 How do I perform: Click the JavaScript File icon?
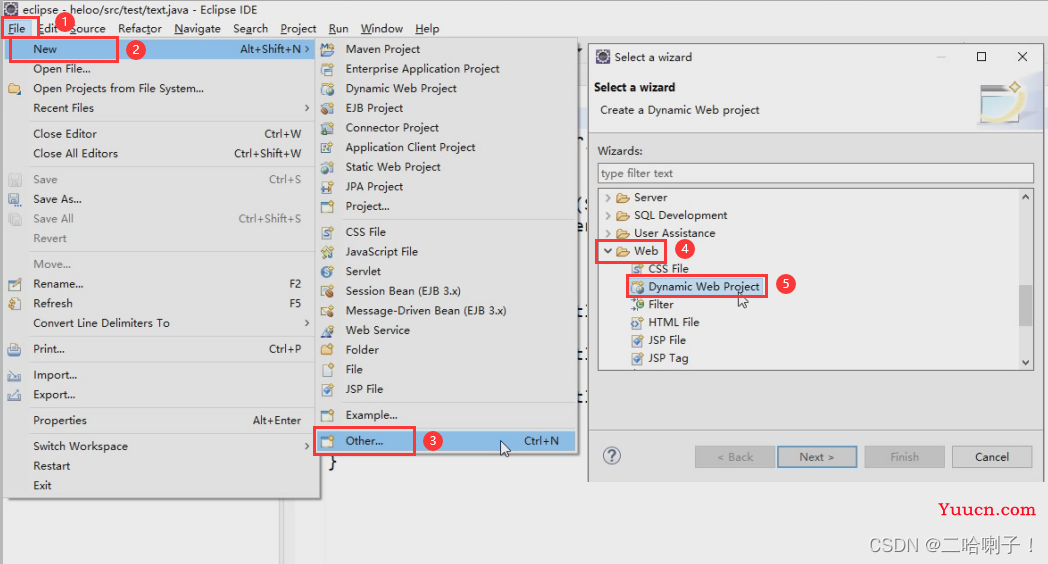coord(328,252)
